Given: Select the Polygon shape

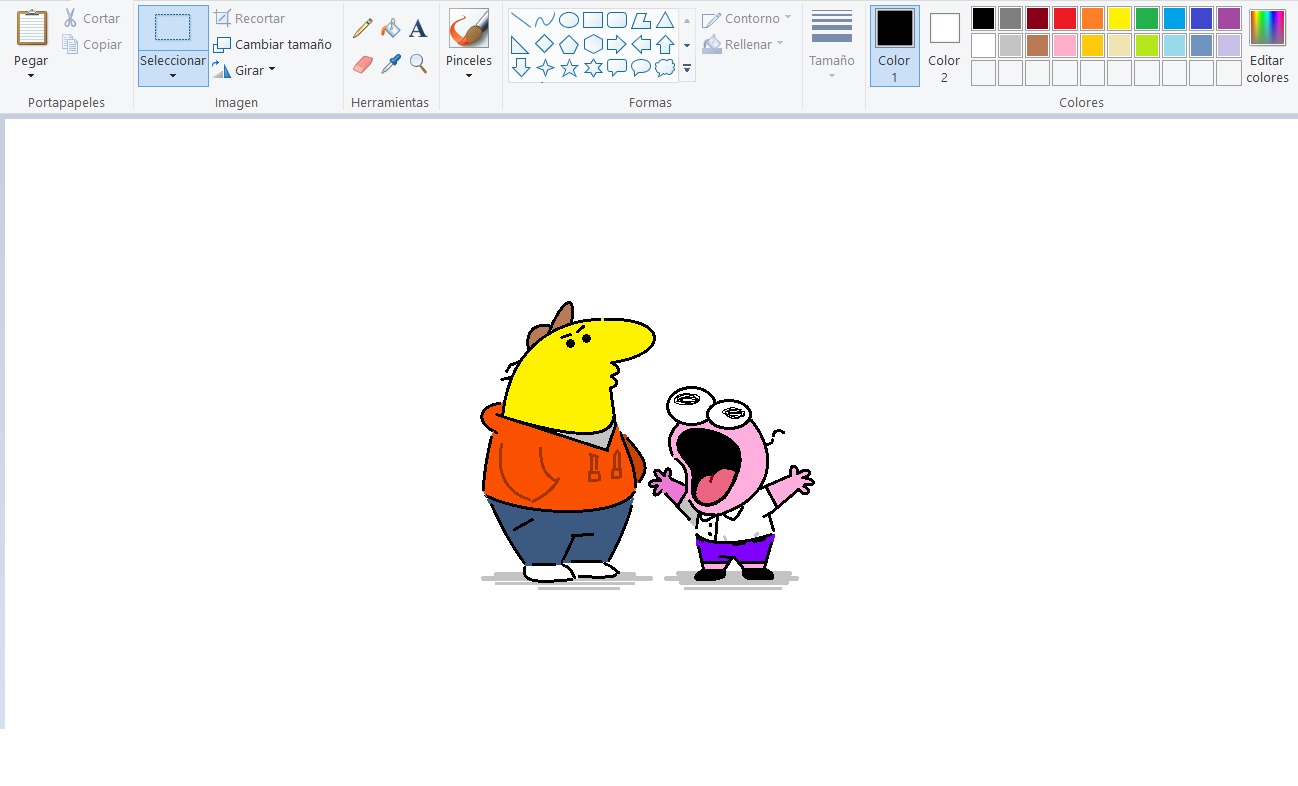Looking at the screenshot, I should pos(641,20).
